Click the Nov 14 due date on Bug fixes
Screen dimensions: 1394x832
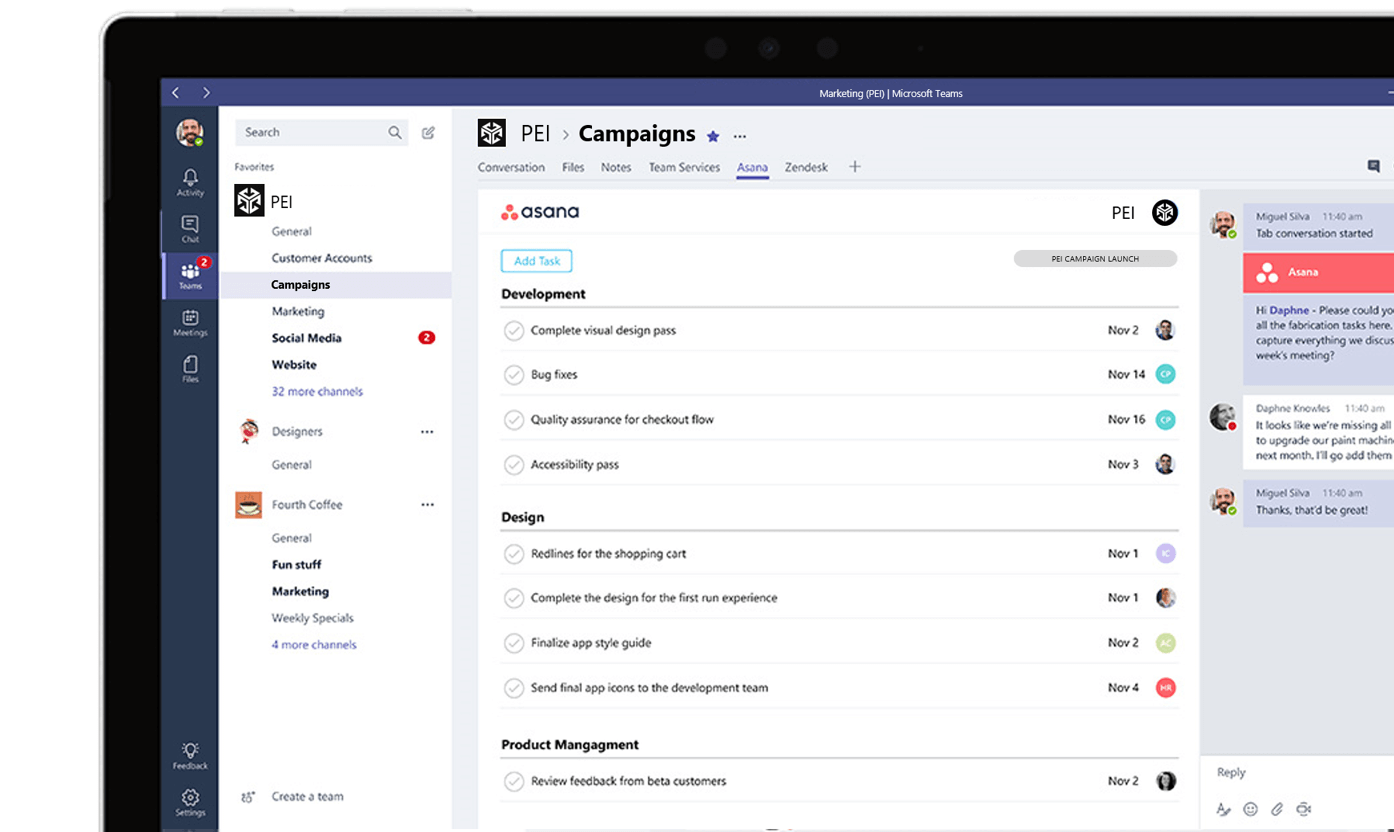(x=1126, y=375)
